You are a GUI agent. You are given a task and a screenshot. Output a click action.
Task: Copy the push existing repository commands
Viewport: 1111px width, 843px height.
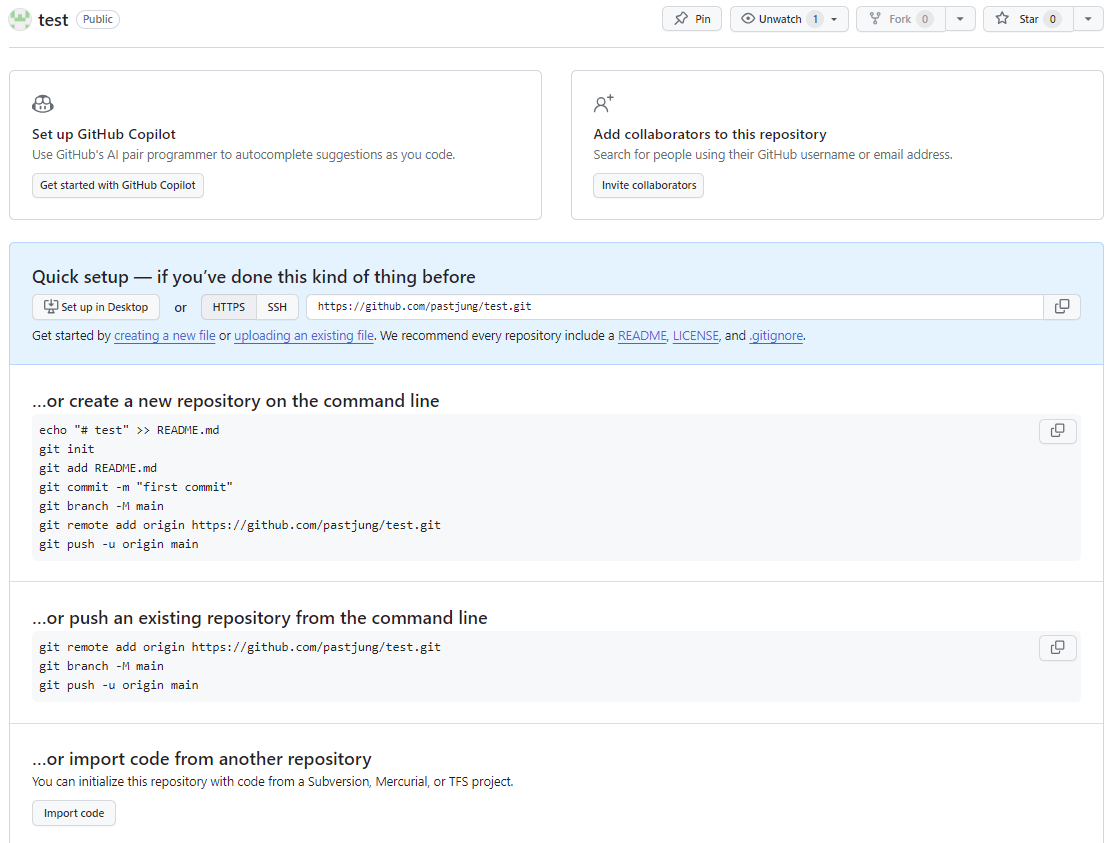click(1058, 647)
